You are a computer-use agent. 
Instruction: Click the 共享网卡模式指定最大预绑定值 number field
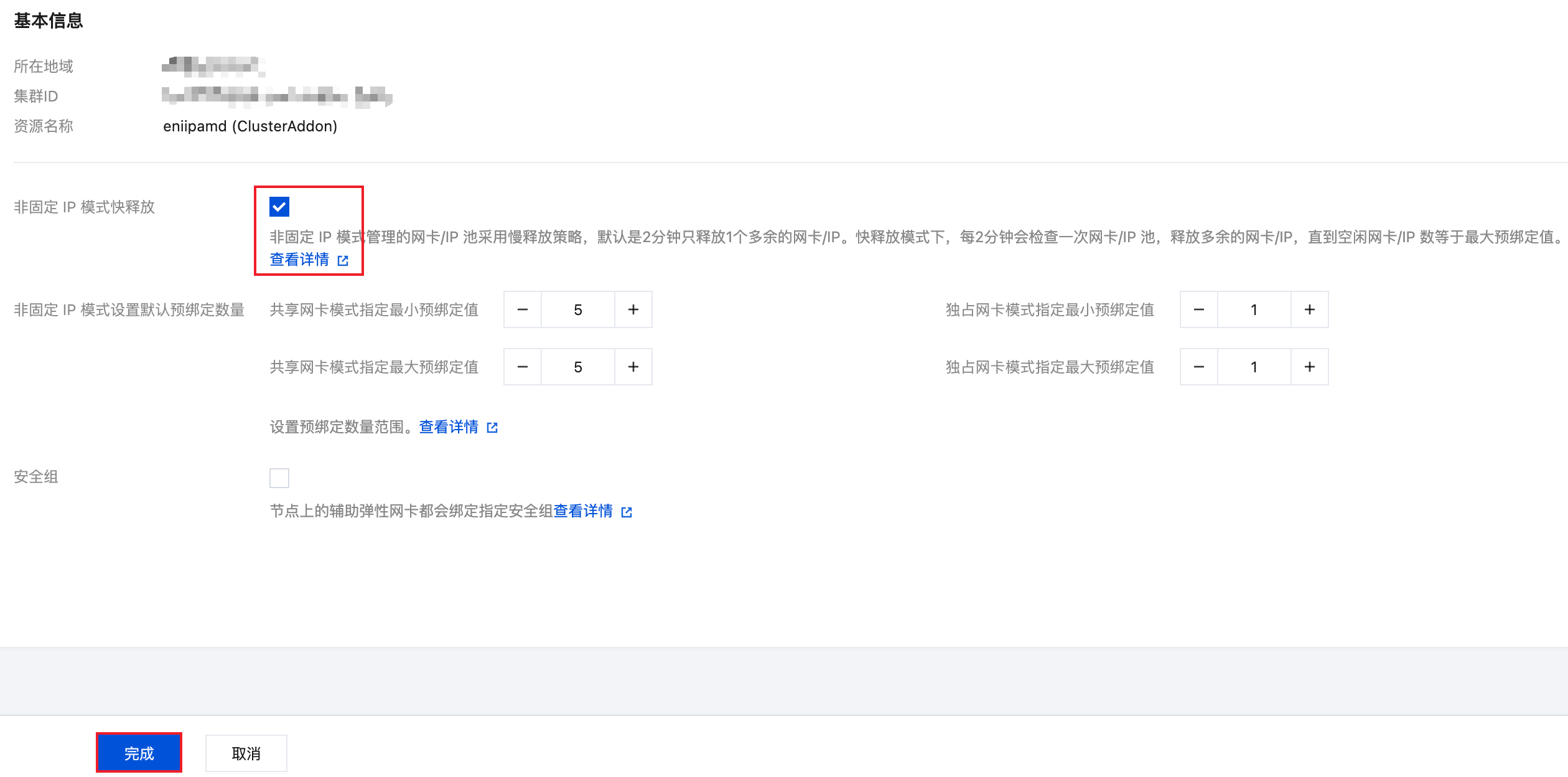578,367
